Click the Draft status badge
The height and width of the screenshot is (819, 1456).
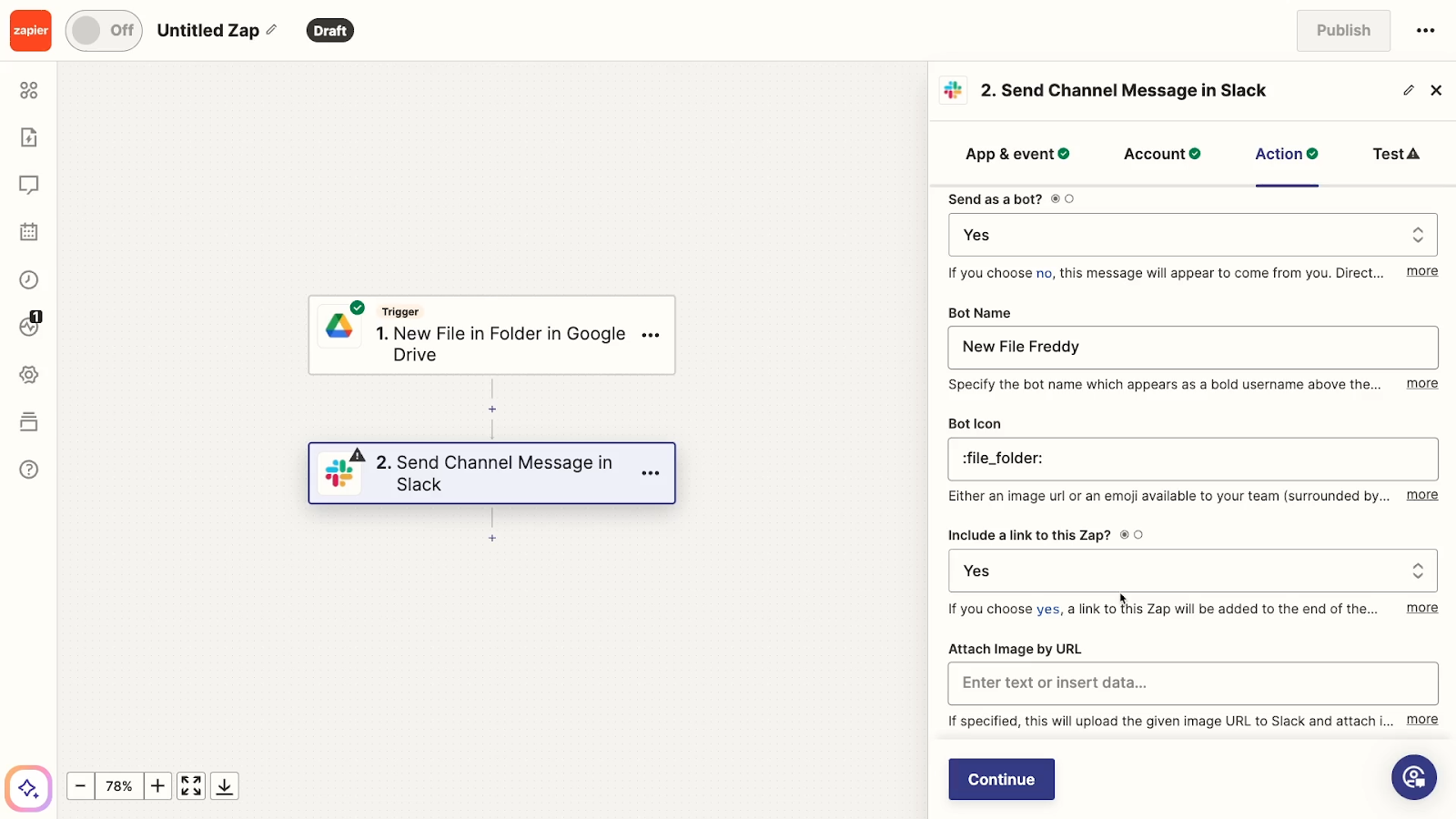click(x=330, y=31)
